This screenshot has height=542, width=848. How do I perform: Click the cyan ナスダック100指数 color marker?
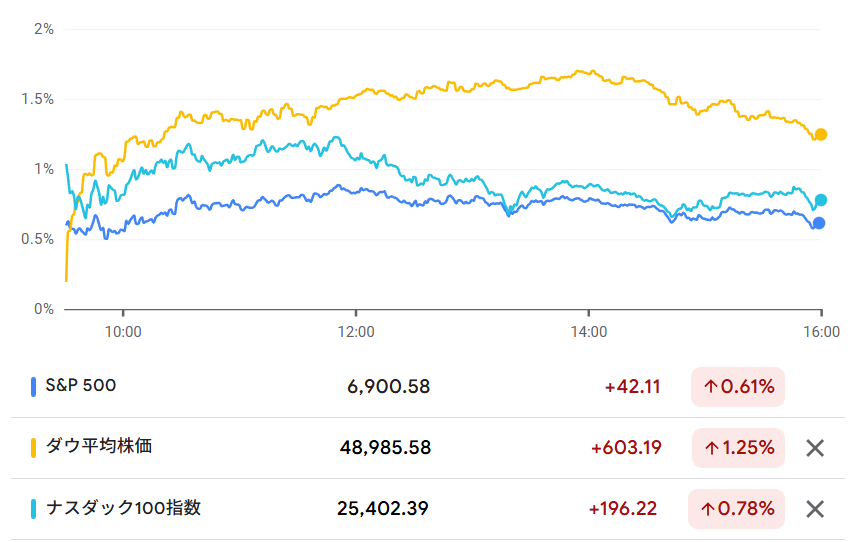pyautogui.click(x=34, y=508)
